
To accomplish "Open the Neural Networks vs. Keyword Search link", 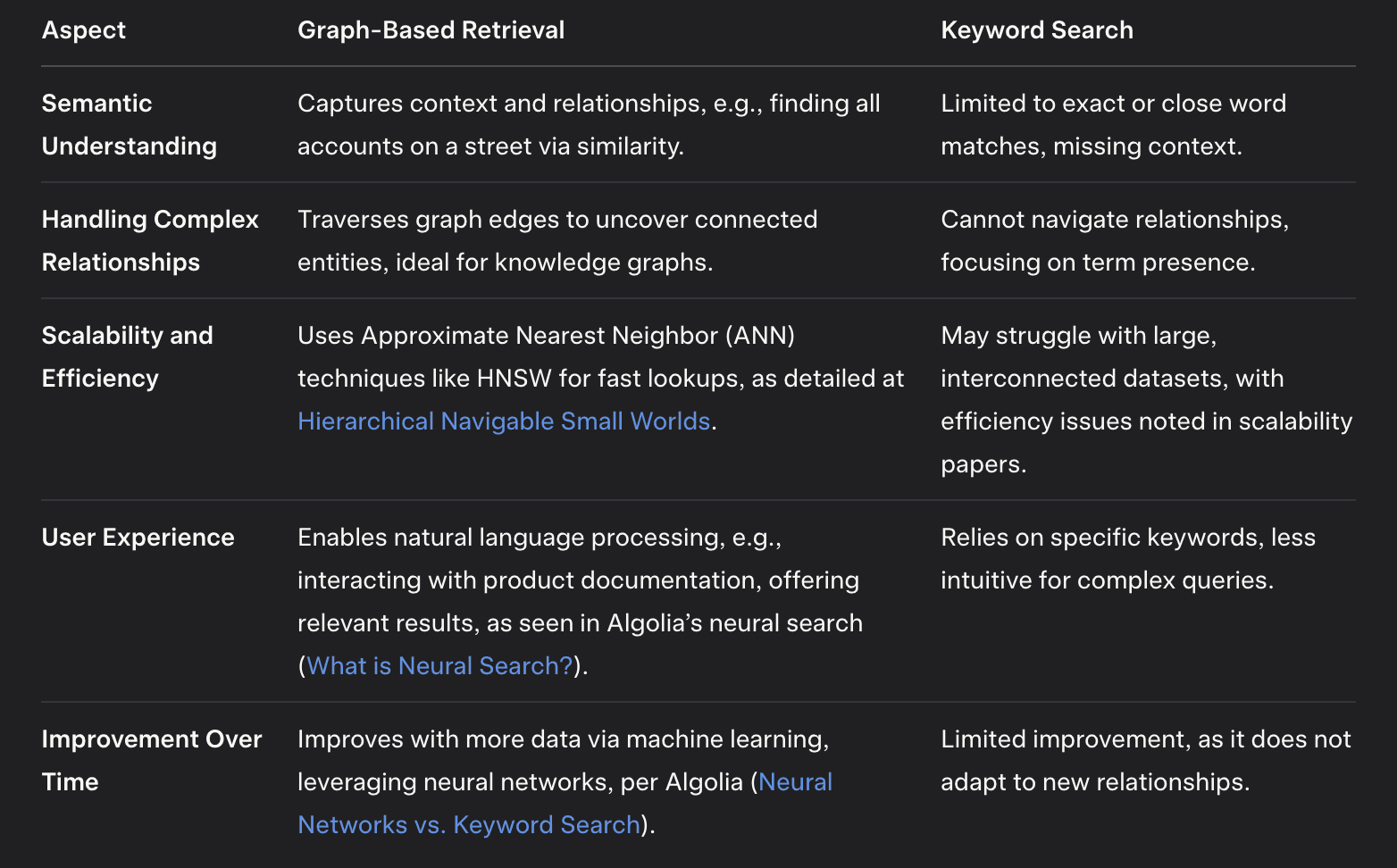I will pyautogui.click(x=565, y=803).
